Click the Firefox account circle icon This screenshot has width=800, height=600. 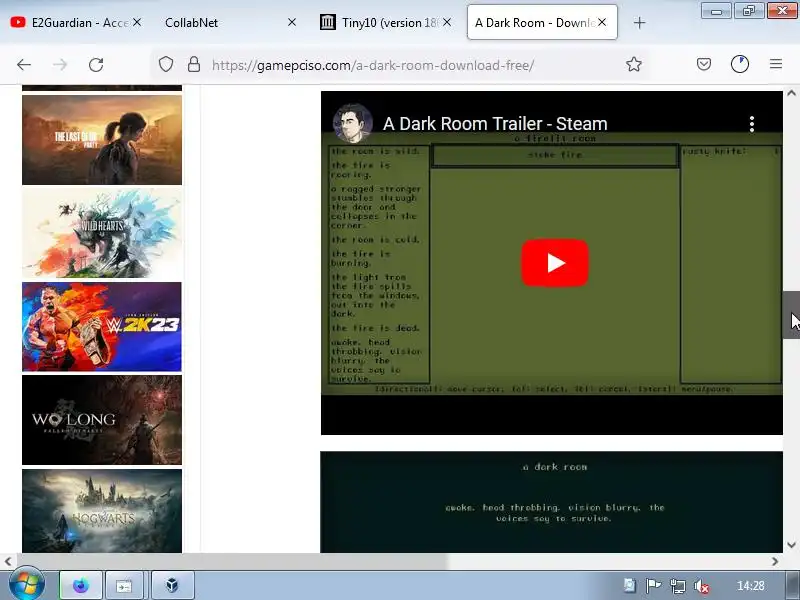click(x=740, y=64)
